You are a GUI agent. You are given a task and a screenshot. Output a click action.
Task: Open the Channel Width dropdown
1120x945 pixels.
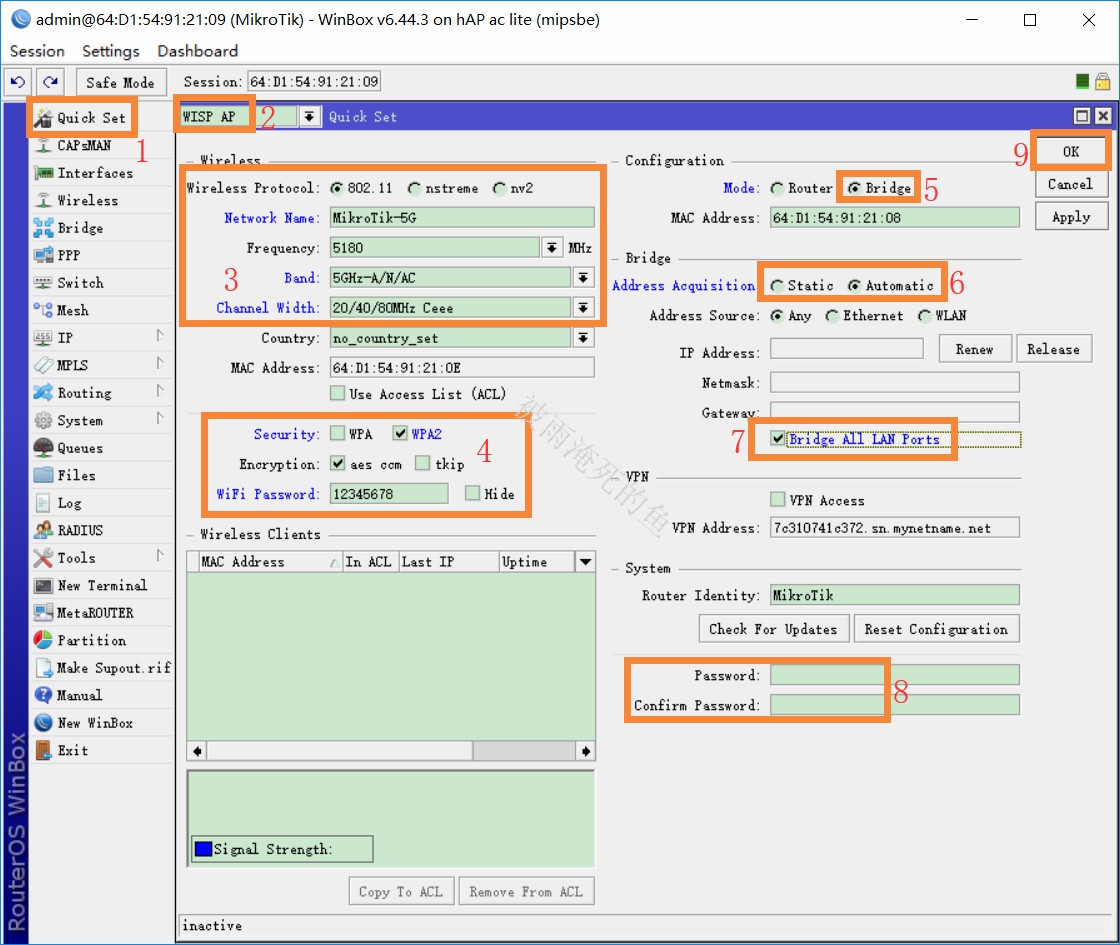coord(583,308)
